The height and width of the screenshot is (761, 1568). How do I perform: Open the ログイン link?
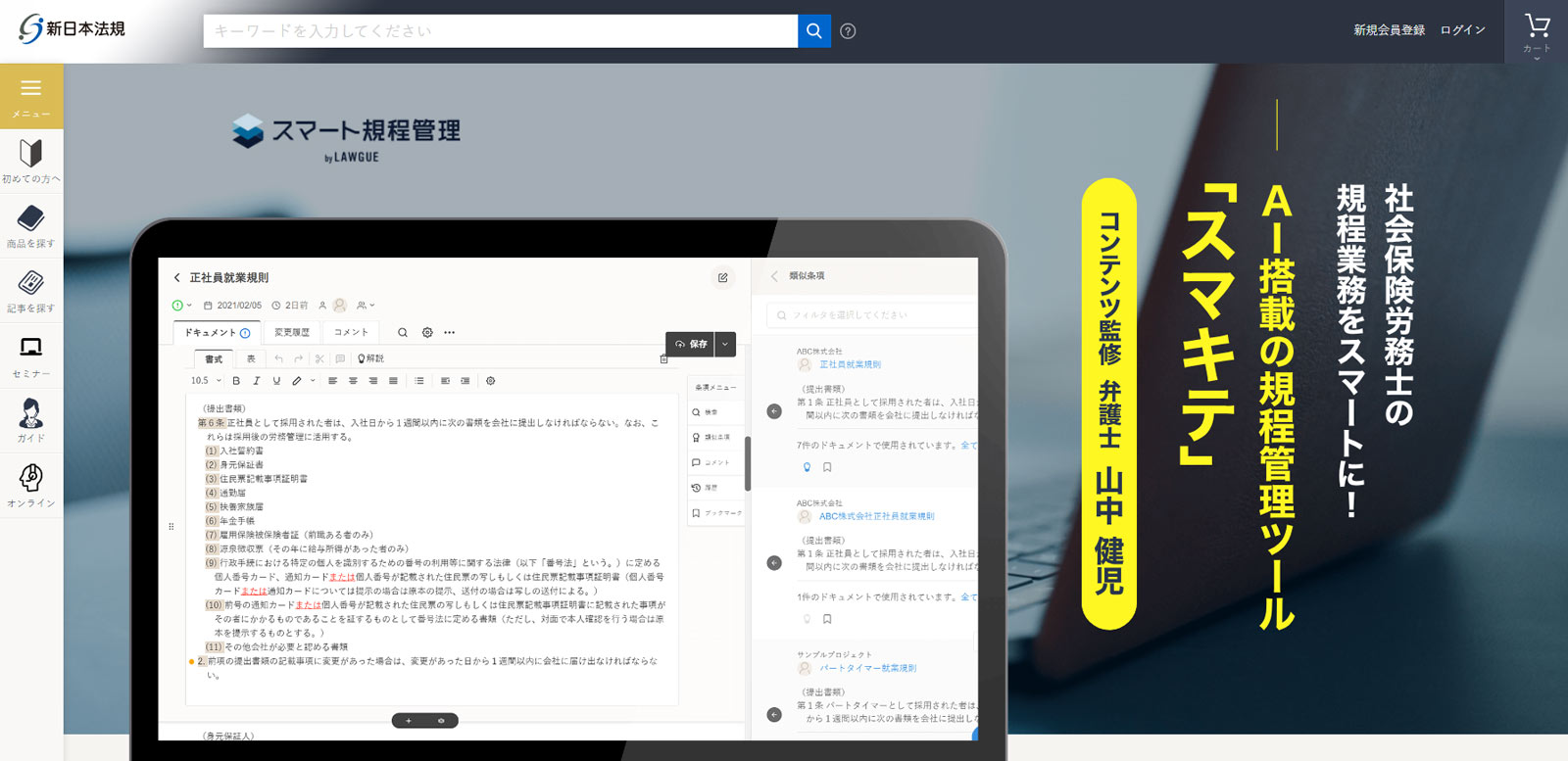click(x=1462, y=30)
